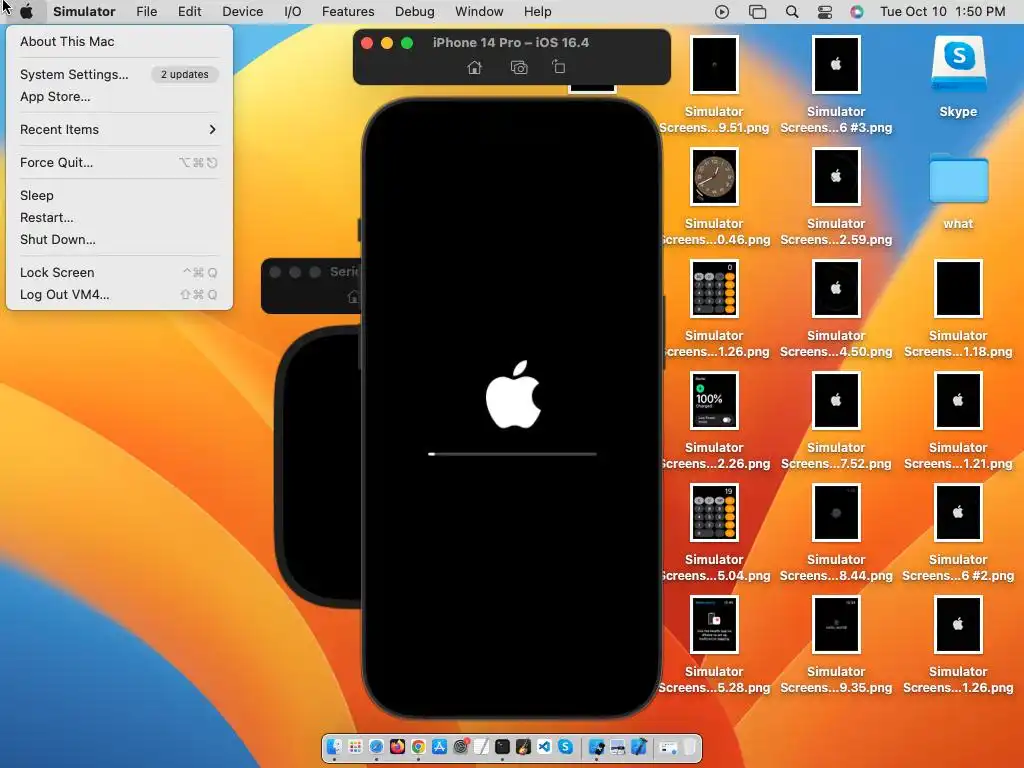Open the Device menu

click(242, 12)
